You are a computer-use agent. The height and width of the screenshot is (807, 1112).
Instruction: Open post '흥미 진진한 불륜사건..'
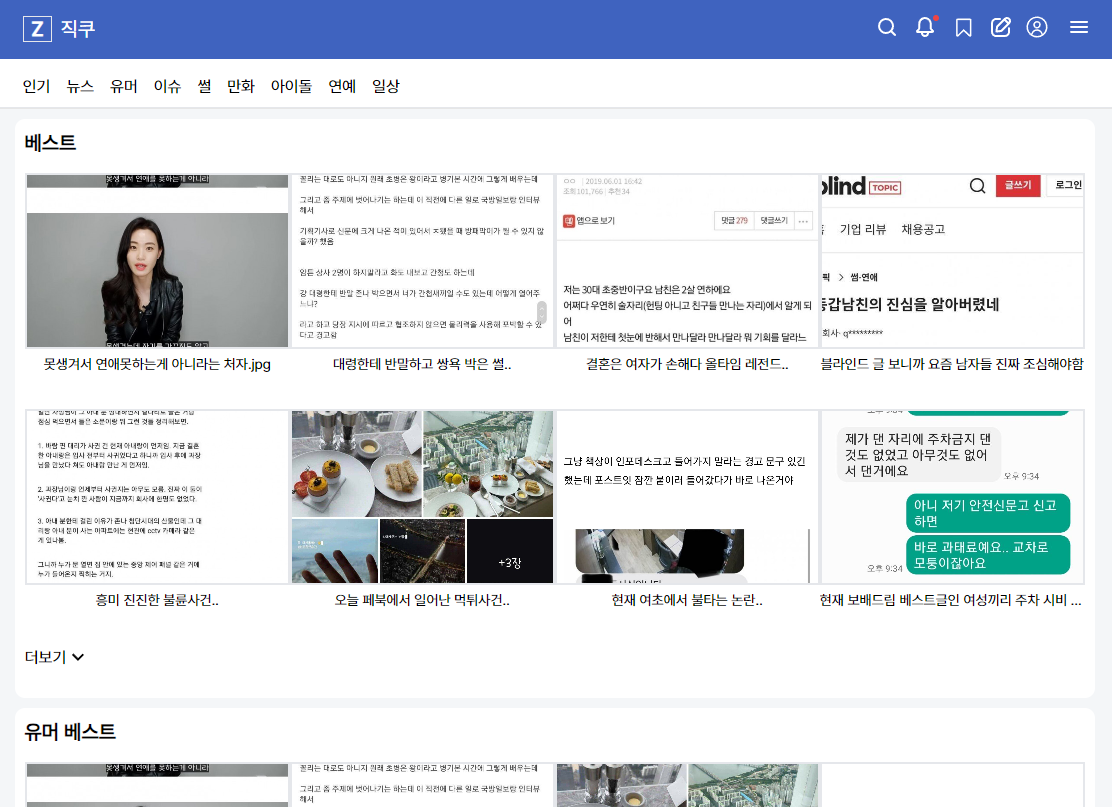tap(157, 600)
